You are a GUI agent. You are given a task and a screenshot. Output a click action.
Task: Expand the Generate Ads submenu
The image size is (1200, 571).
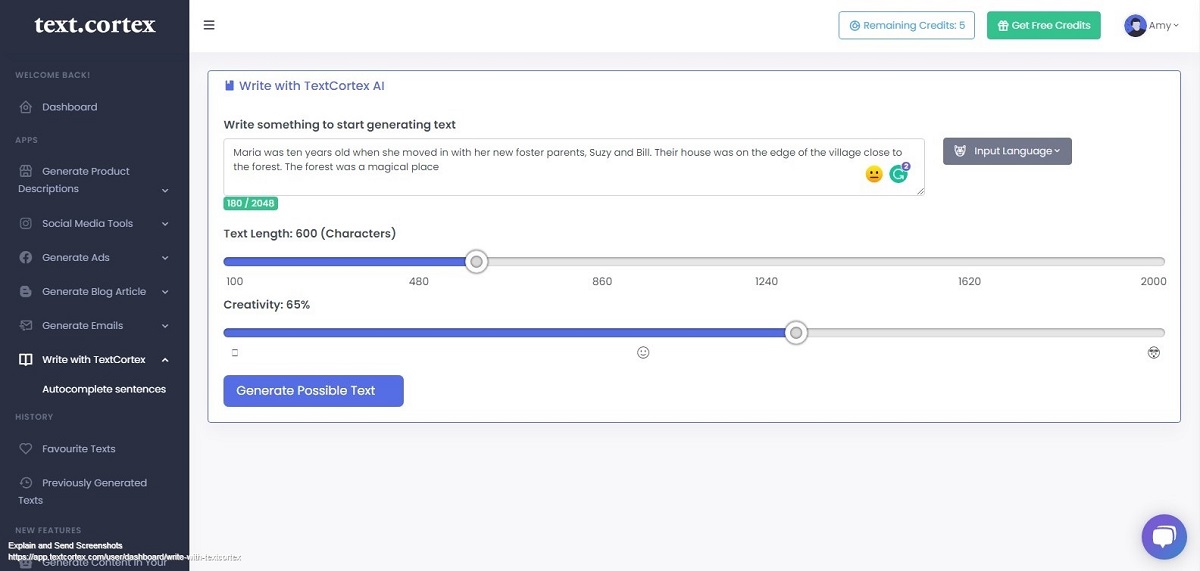(x=165, y=258)
